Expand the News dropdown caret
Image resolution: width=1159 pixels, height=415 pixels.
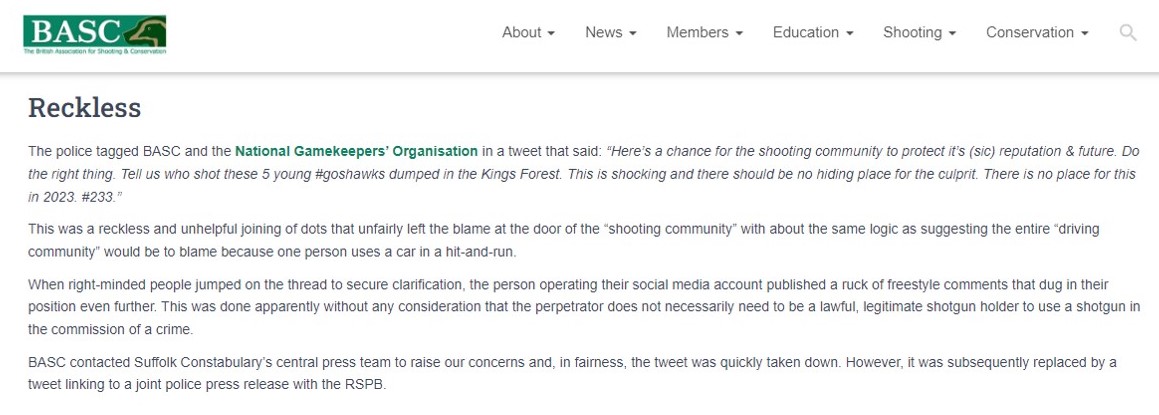point(633,34)
